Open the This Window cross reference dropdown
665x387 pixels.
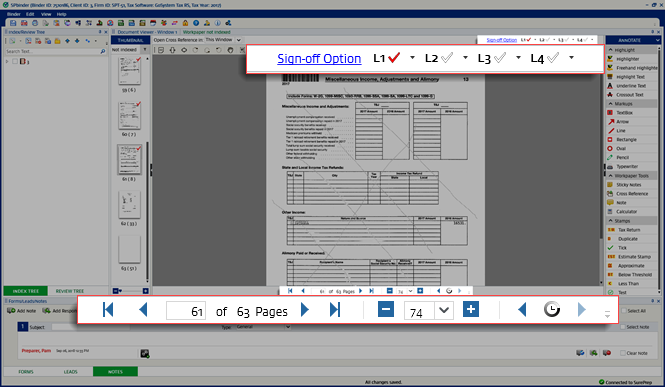239,40
